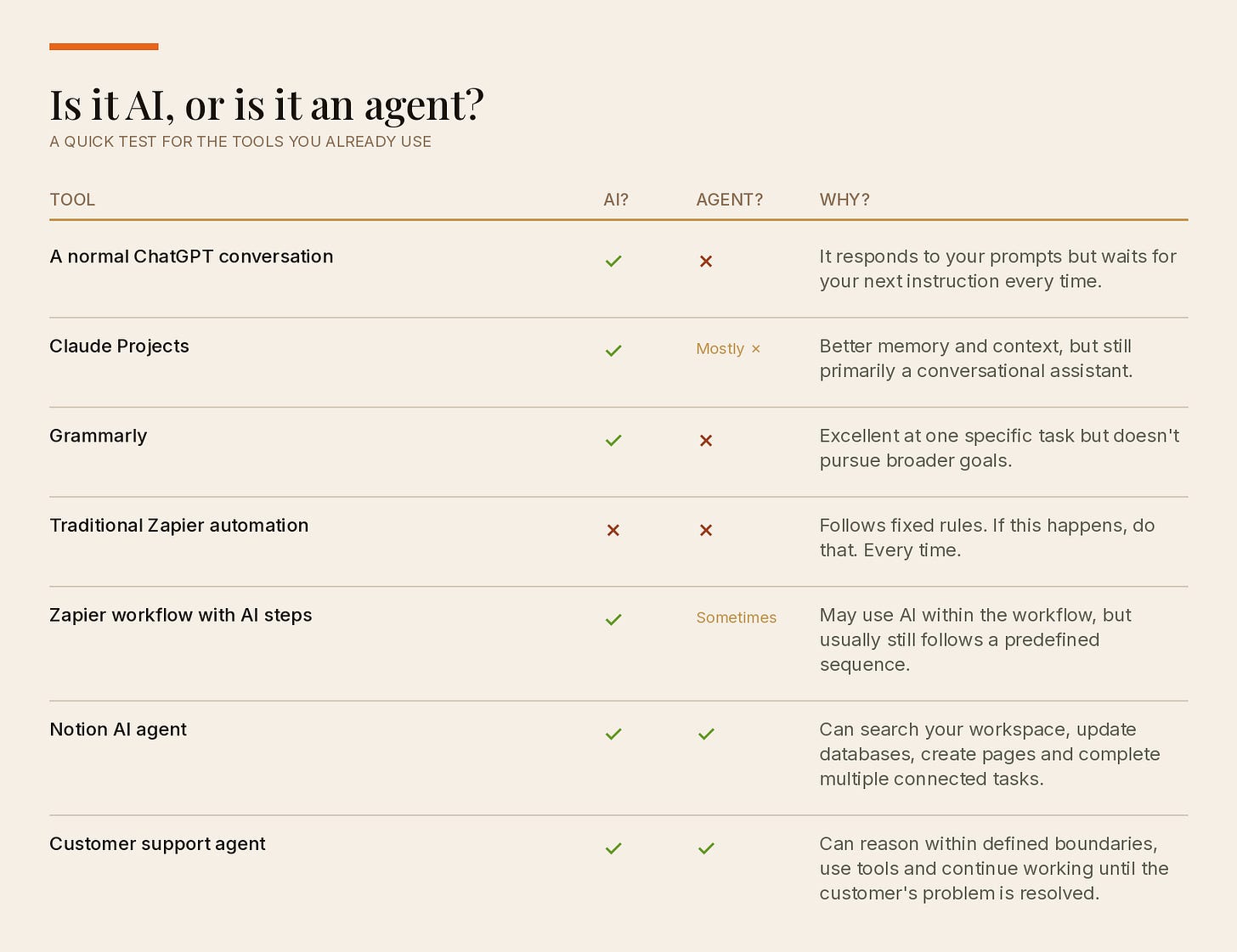Click the orange accent bar above the title
Viewport: 1237px width, 952px height.
coord(104,47)
